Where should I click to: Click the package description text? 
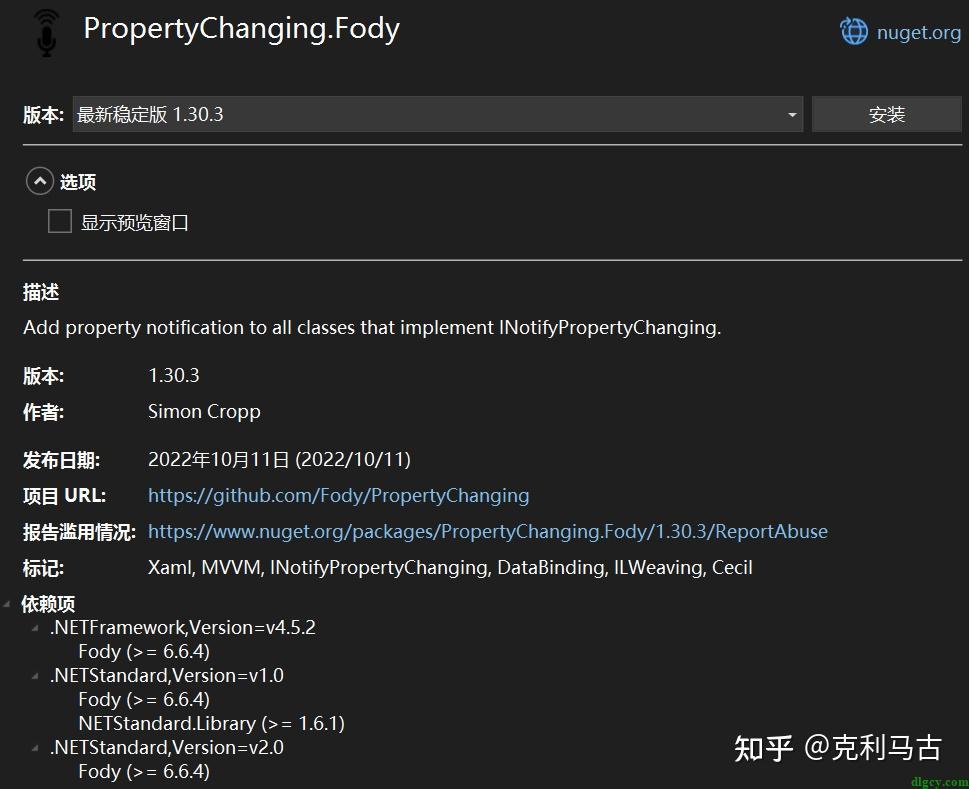pos(371,327)
